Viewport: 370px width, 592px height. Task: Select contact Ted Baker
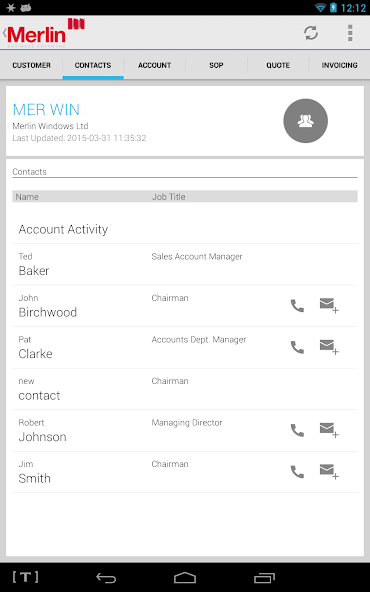point(185,264)
